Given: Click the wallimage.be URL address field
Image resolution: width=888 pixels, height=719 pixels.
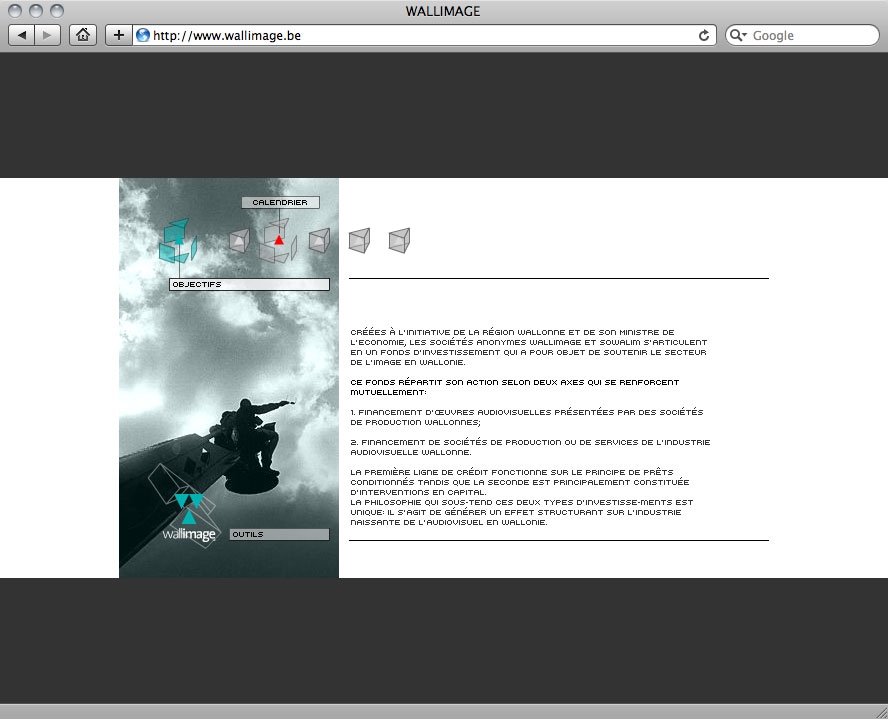Looking at the screenshot, I should click(420, 35).
